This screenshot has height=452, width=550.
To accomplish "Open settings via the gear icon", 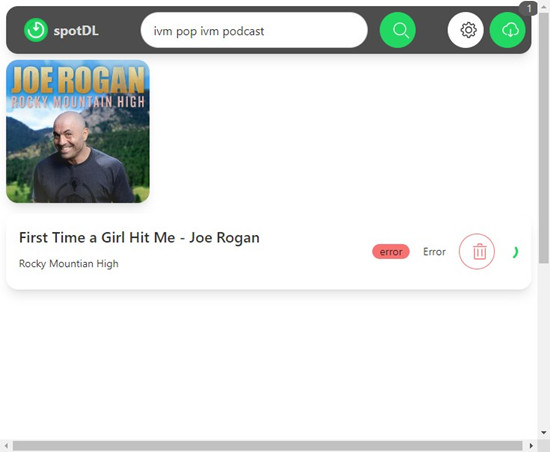I will [x=465, y=30].
